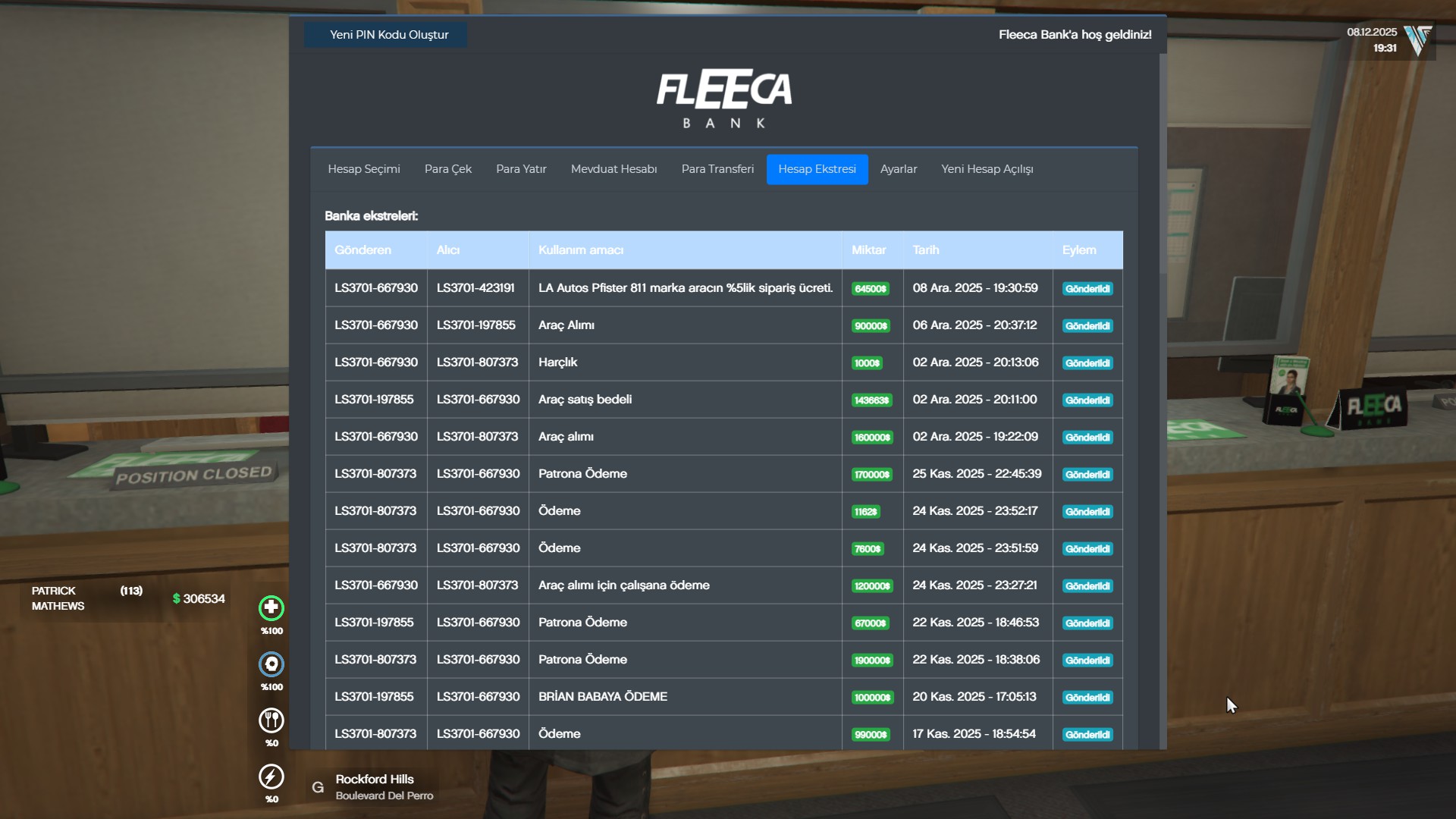Click the Fleeca Bank welcome message
Screen dimensions: 1456x819
pyautogui.click(x=1075, y=35)
